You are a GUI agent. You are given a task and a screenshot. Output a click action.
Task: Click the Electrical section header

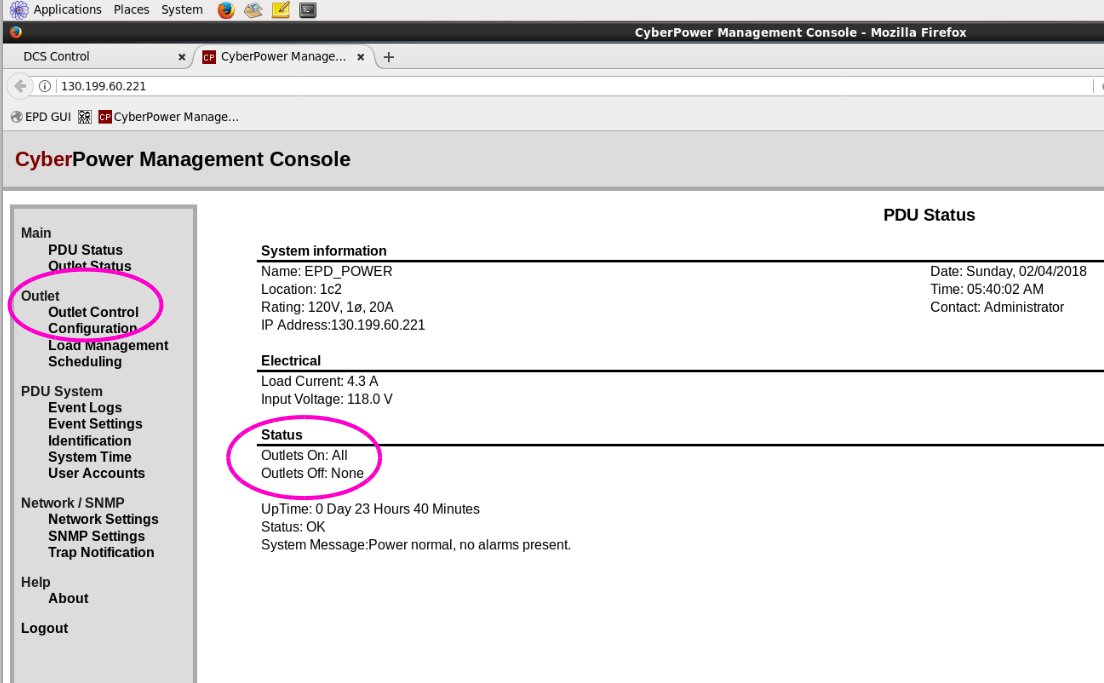tap(291, 361)
